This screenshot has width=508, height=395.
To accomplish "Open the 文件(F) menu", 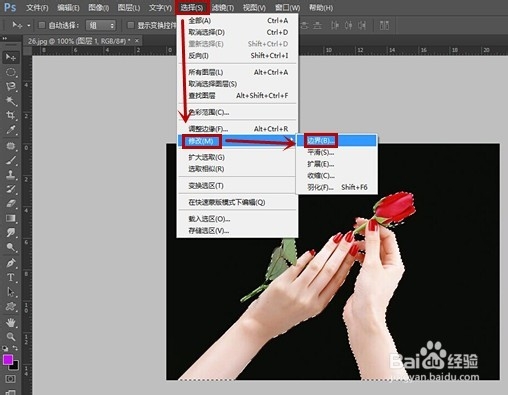I will tap(37, 7).
